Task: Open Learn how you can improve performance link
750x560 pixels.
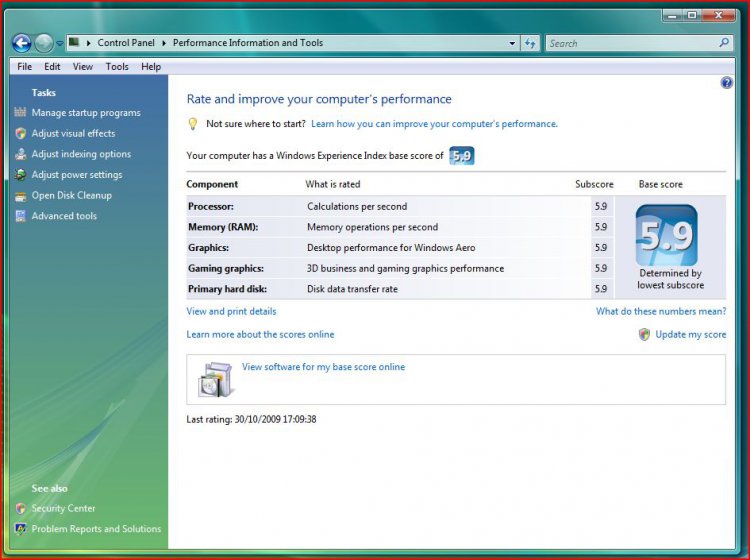Action: point(434,124)
